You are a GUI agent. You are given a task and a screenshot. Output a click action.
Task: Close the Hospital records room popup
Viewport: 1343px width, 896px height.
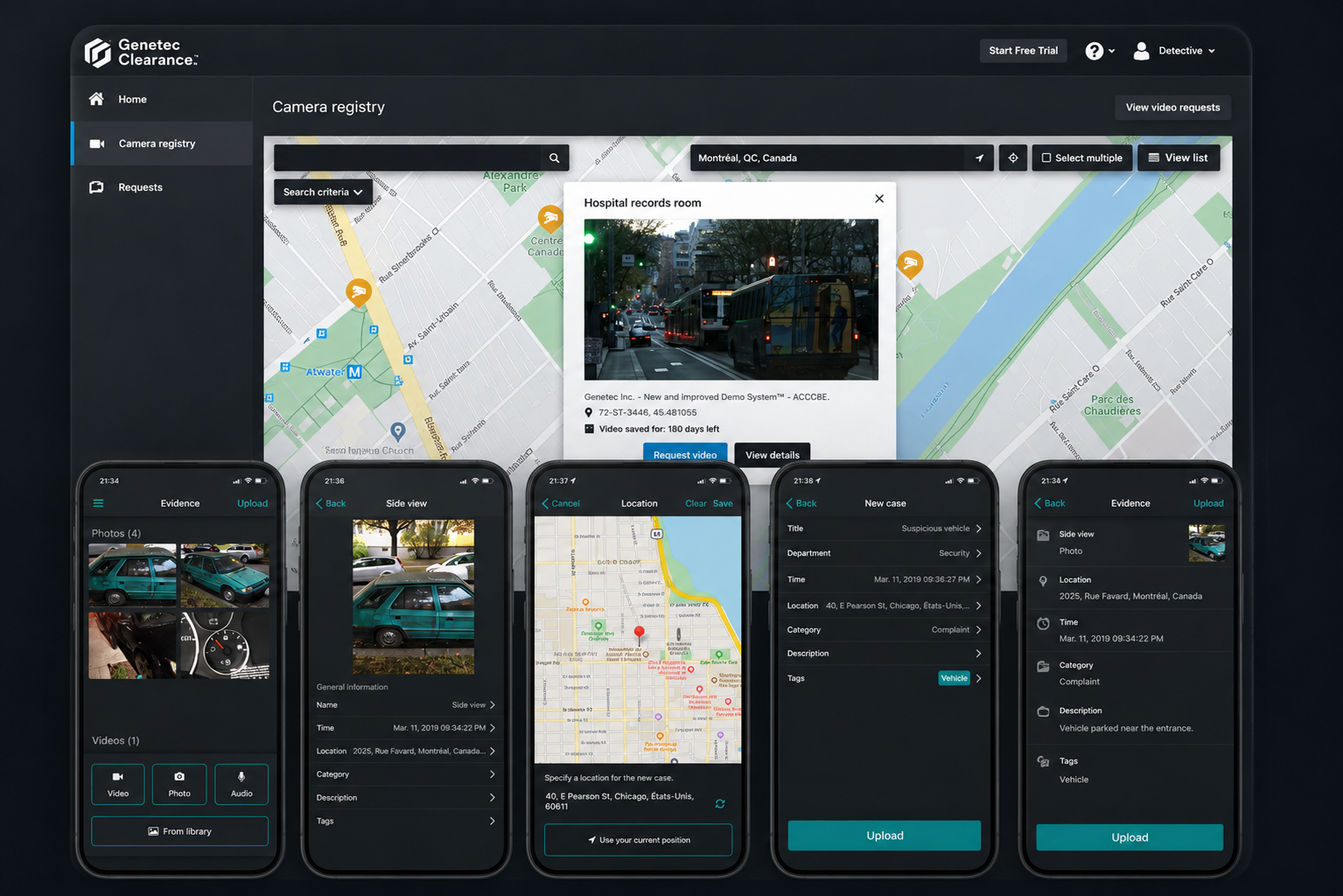click(x=879, y=199)
